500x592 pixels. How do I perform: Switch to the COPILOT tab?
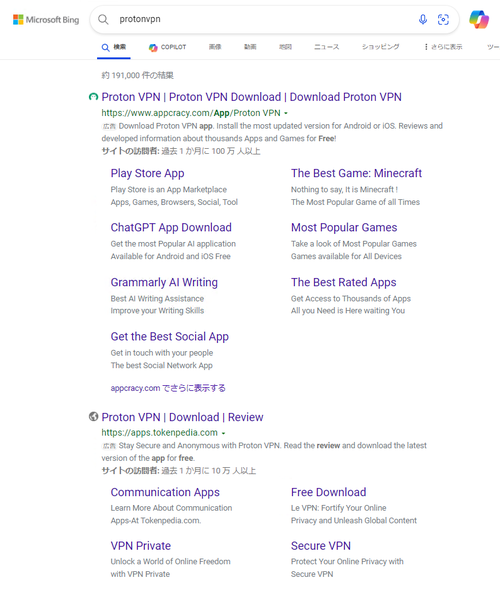pos(167,47)
